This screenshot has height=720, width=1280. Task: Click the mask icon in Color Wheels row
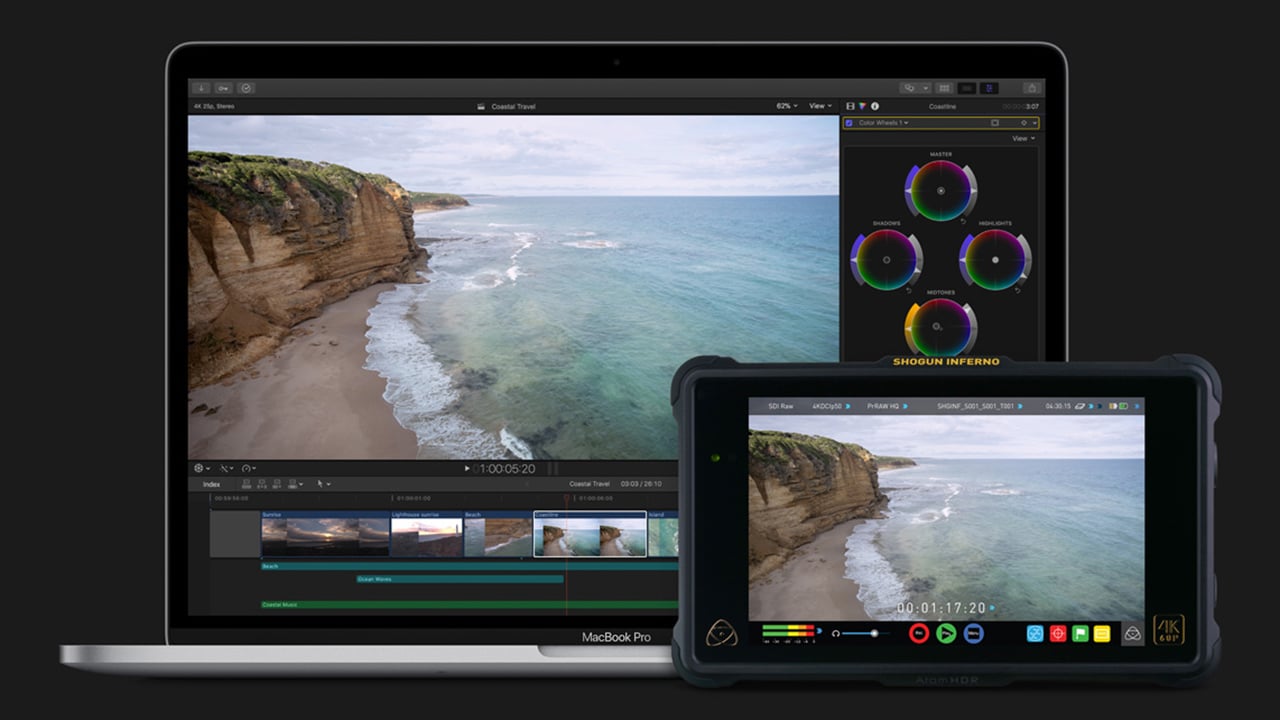point(995,123)
